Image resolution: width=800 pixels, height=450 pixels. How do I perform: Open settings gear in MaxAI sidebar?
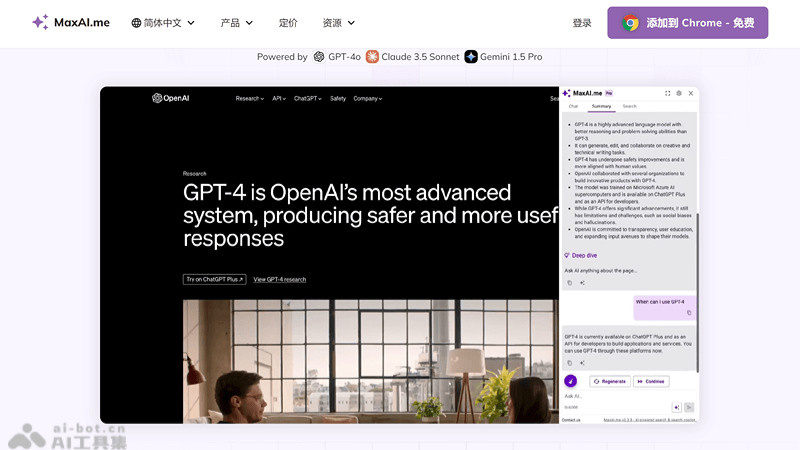coord(679,93)
